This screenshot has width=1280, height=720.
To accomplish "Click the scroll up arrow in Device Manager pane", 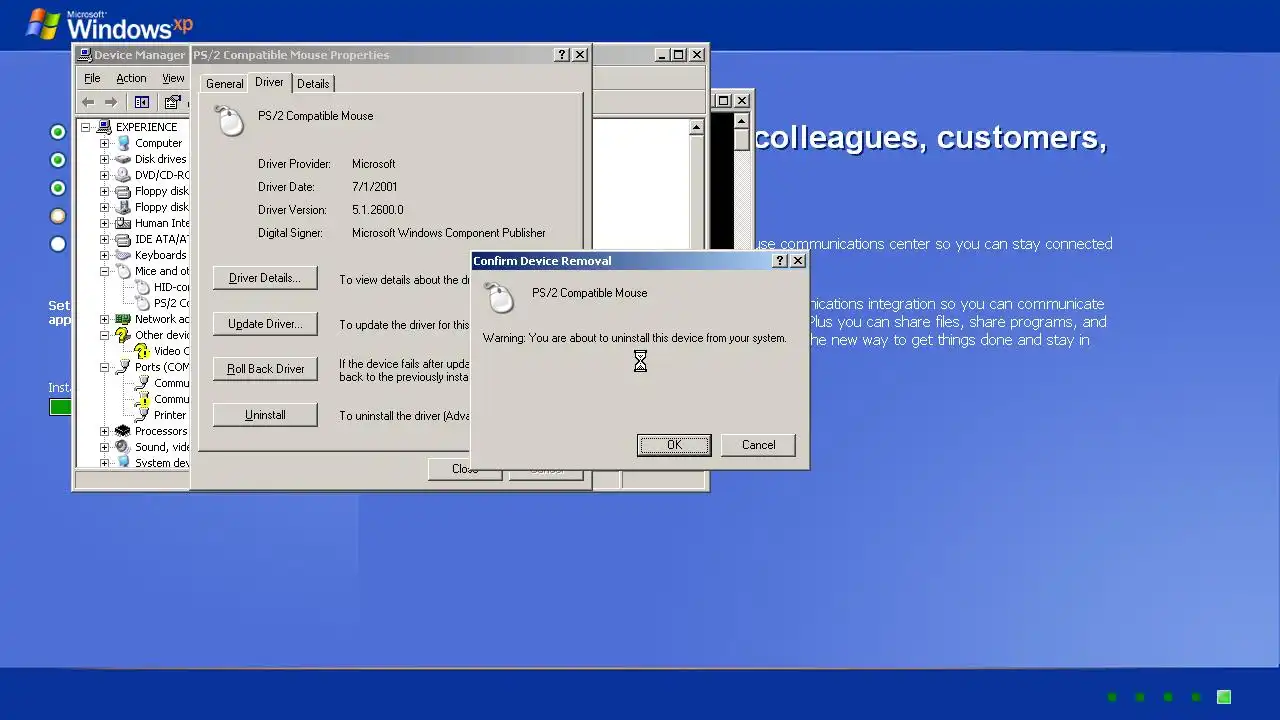I will pos(696,127).
